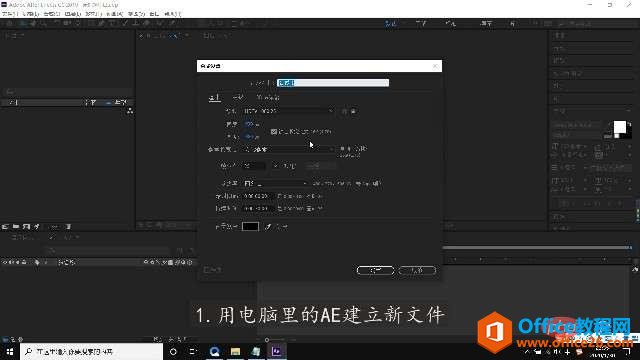Open the Preset dropdown
The width and height of the screenshot is (640, 360).
click(288, 111)
